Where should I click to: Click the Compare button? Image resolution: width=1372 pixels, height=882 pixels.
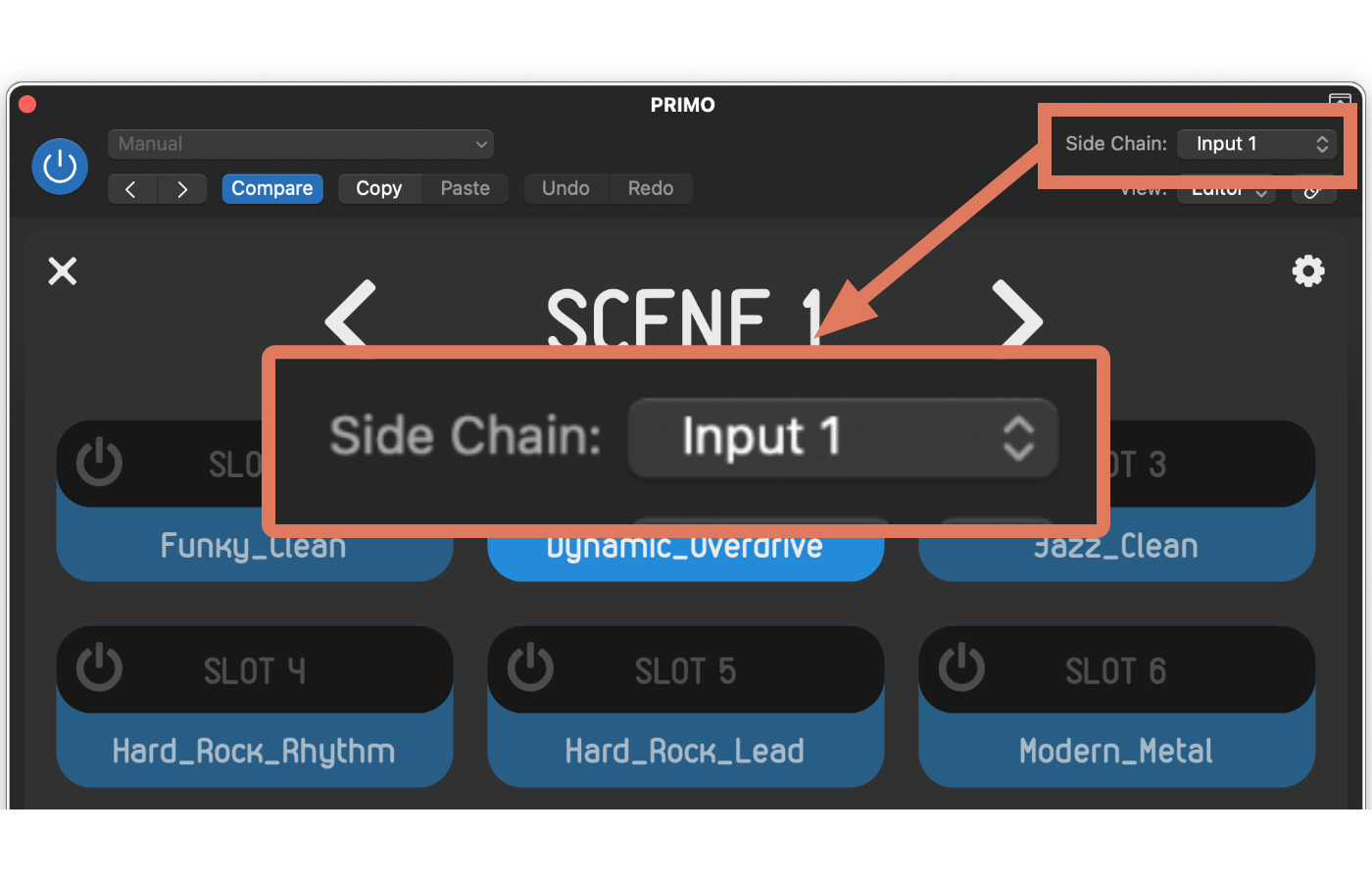pos(272,188)
